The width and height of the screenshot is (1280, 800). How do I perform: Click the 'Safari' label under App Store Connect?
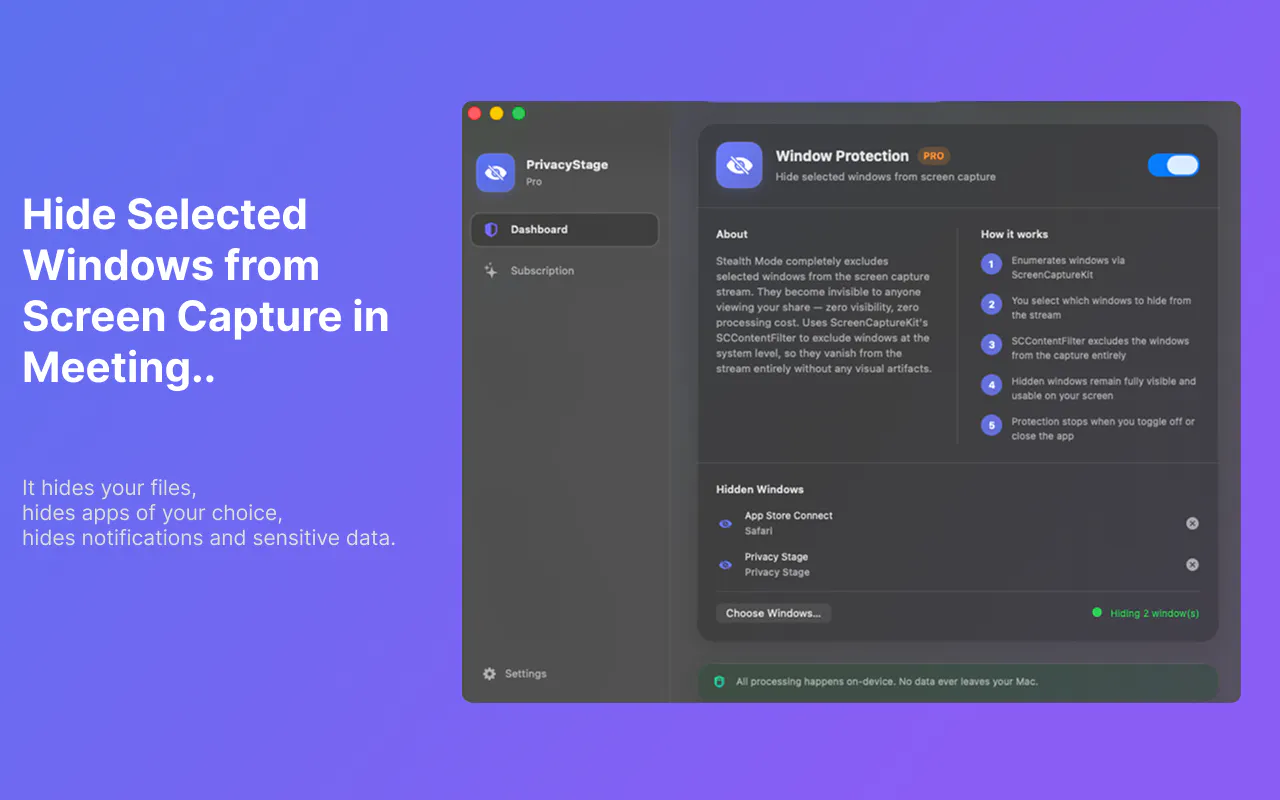click(x=758, y=531)
